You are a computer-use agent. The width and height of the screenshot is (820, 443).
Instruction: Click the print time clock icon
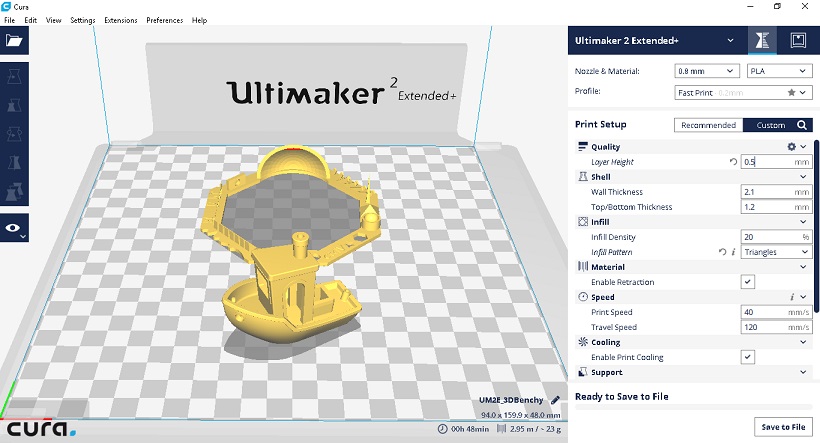tap(442, 429)
